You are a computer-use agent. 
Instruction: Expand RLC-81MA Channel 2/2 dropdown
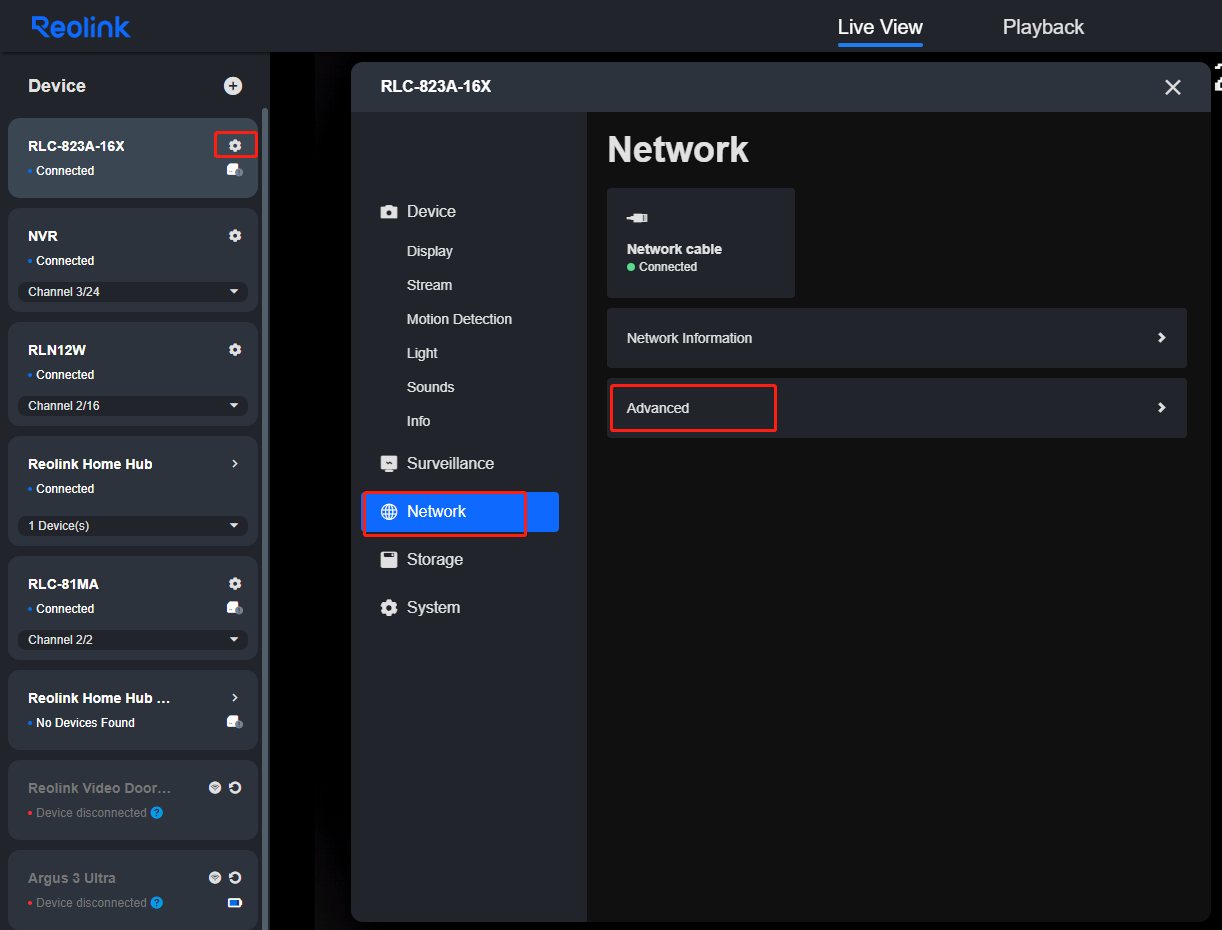[133, 640]
